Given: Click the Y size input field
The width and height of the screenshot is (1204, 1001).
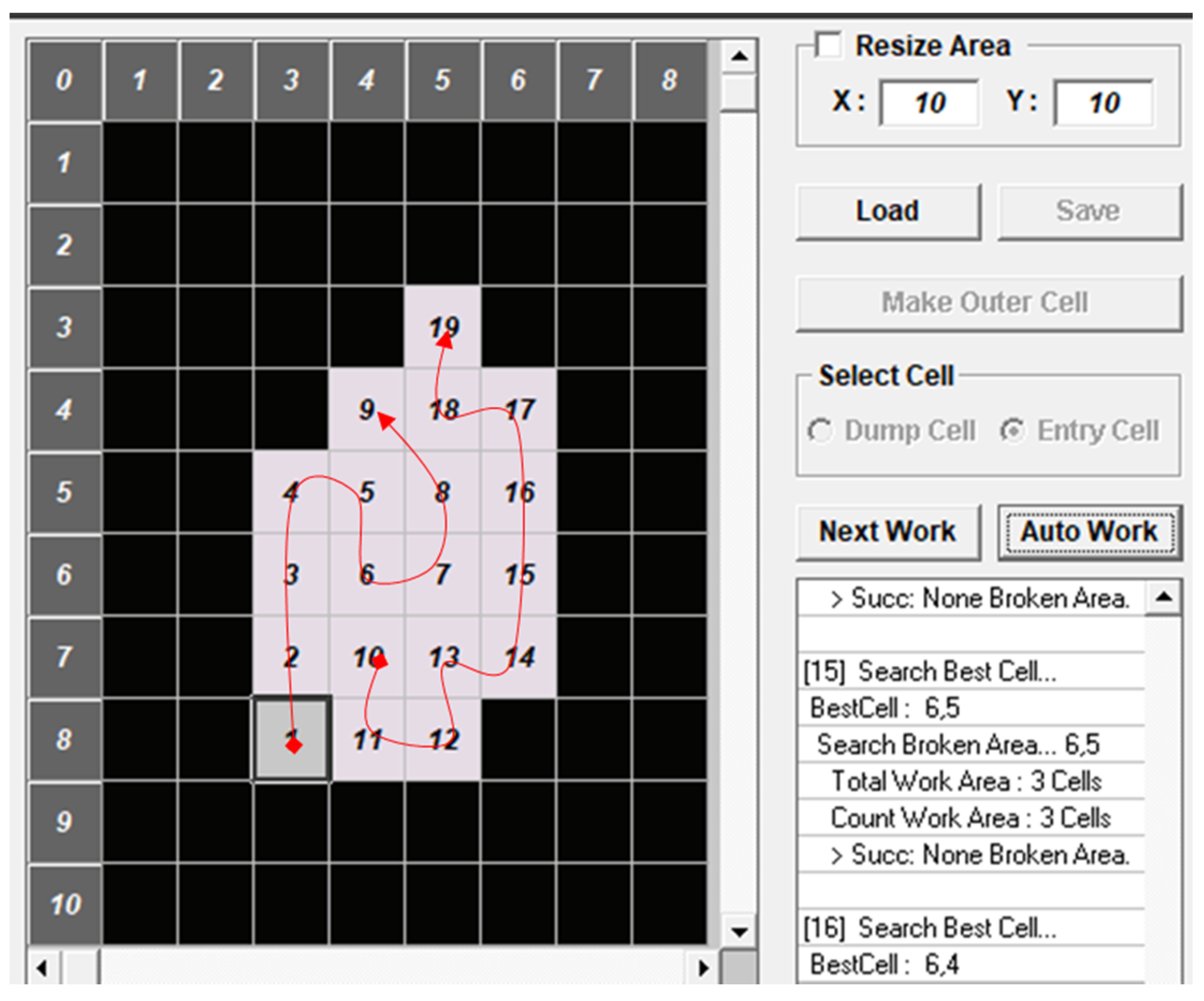Looking at the screenshot, I should coord(1104,103).
